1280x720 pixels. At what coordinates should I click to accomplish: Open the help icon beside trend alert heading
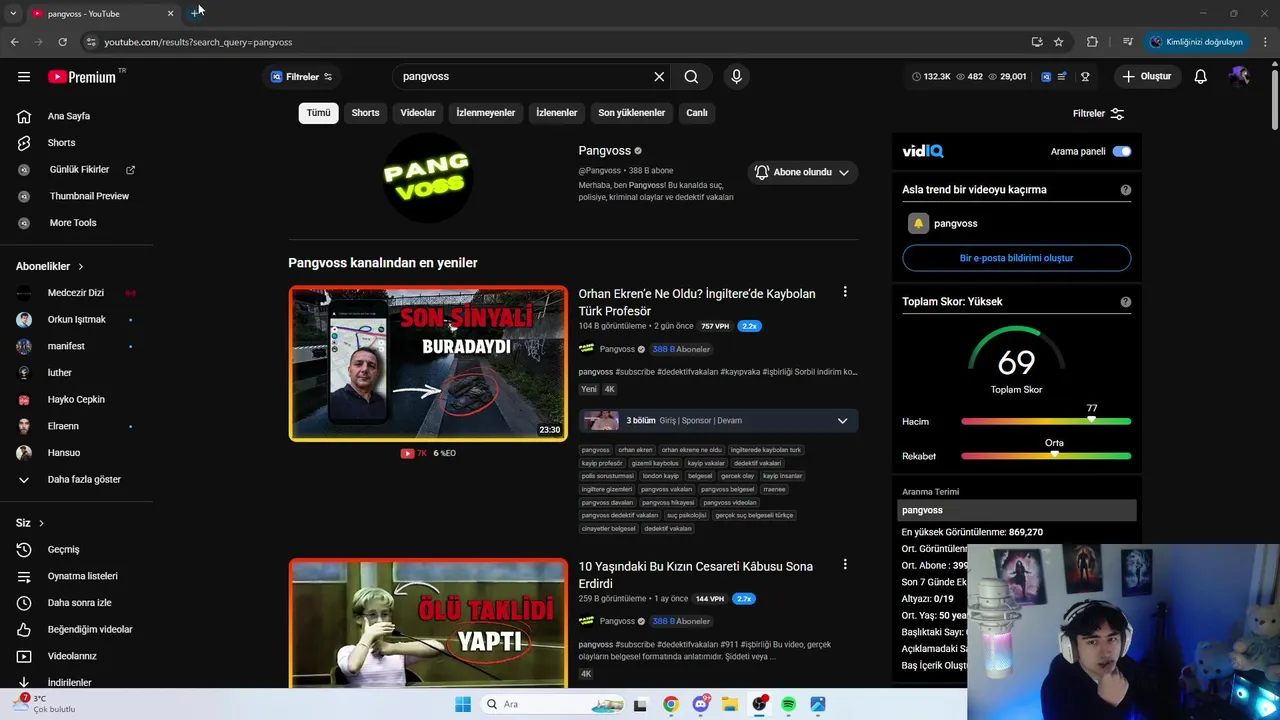pos(1126,190)
